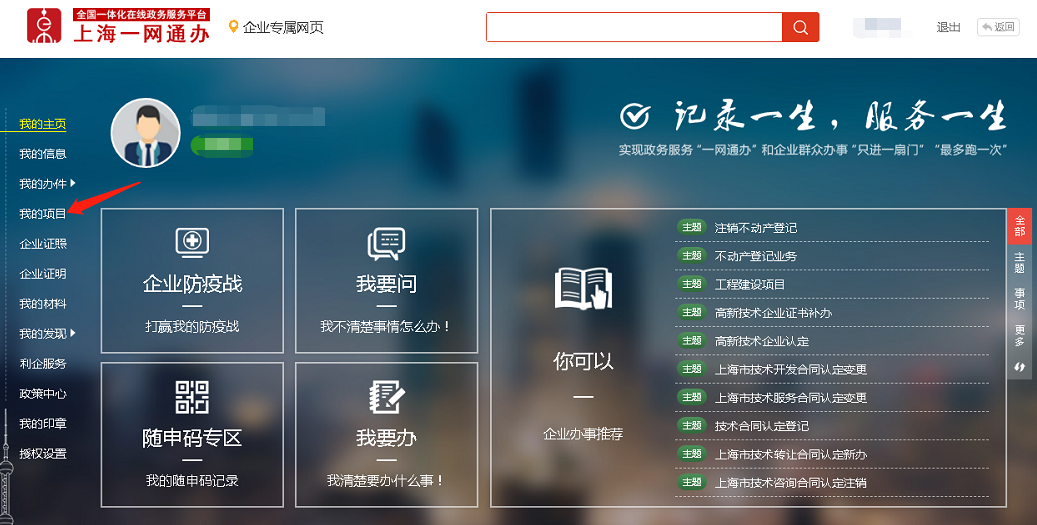This screenshot has width=1037, height=525.
Task: Click the collapse arrows icon below 更多
Action: (1019, 367)
